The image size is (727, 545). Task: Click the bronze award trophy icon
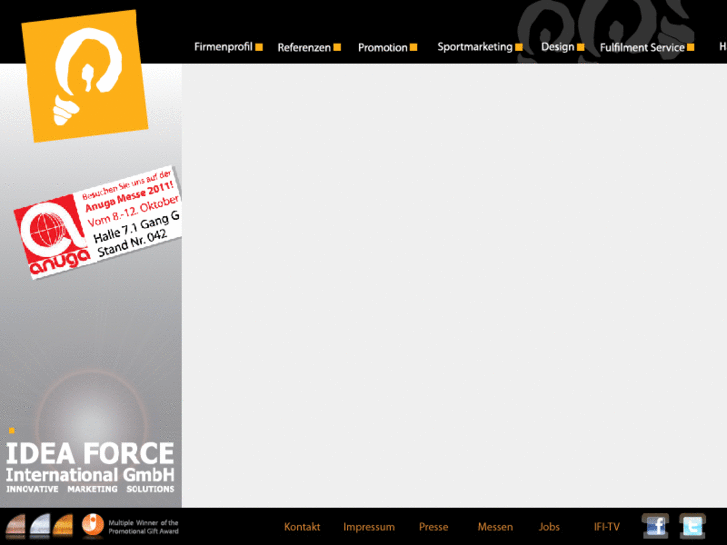click(15, 526)
